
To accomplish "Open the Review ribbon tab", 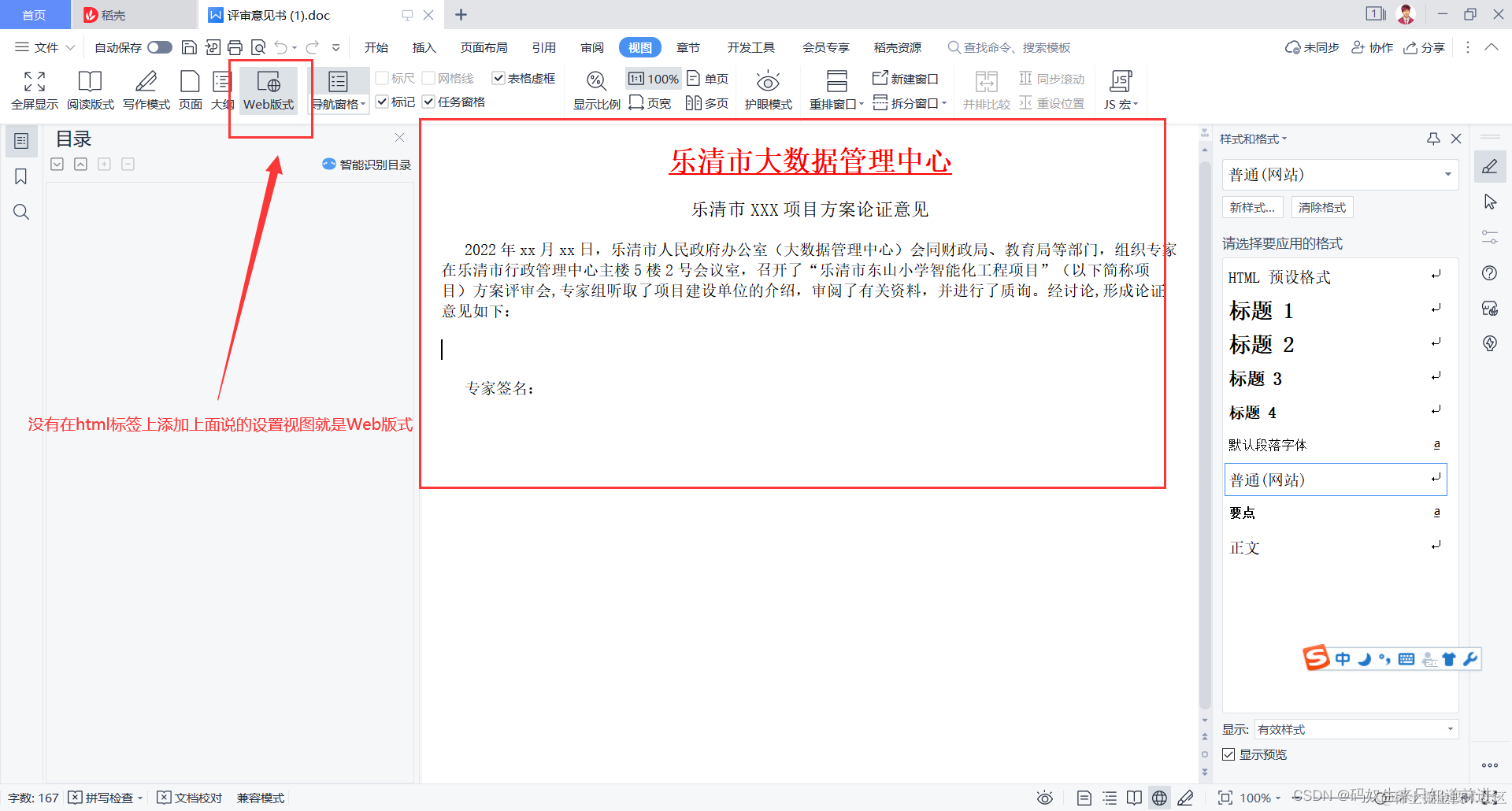I will point(592,47).
